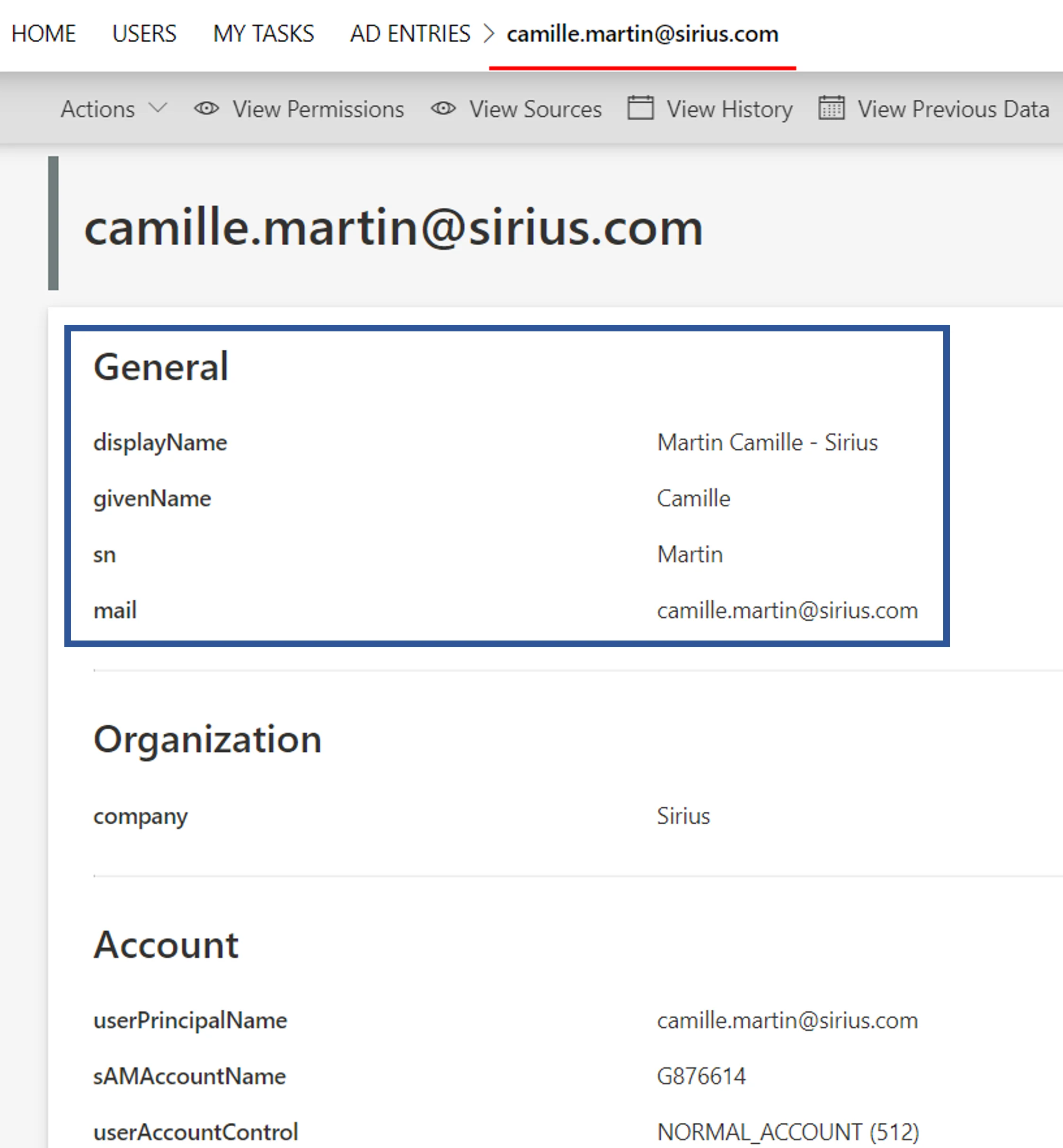Select the userAccountControl label

point(196,1132)
